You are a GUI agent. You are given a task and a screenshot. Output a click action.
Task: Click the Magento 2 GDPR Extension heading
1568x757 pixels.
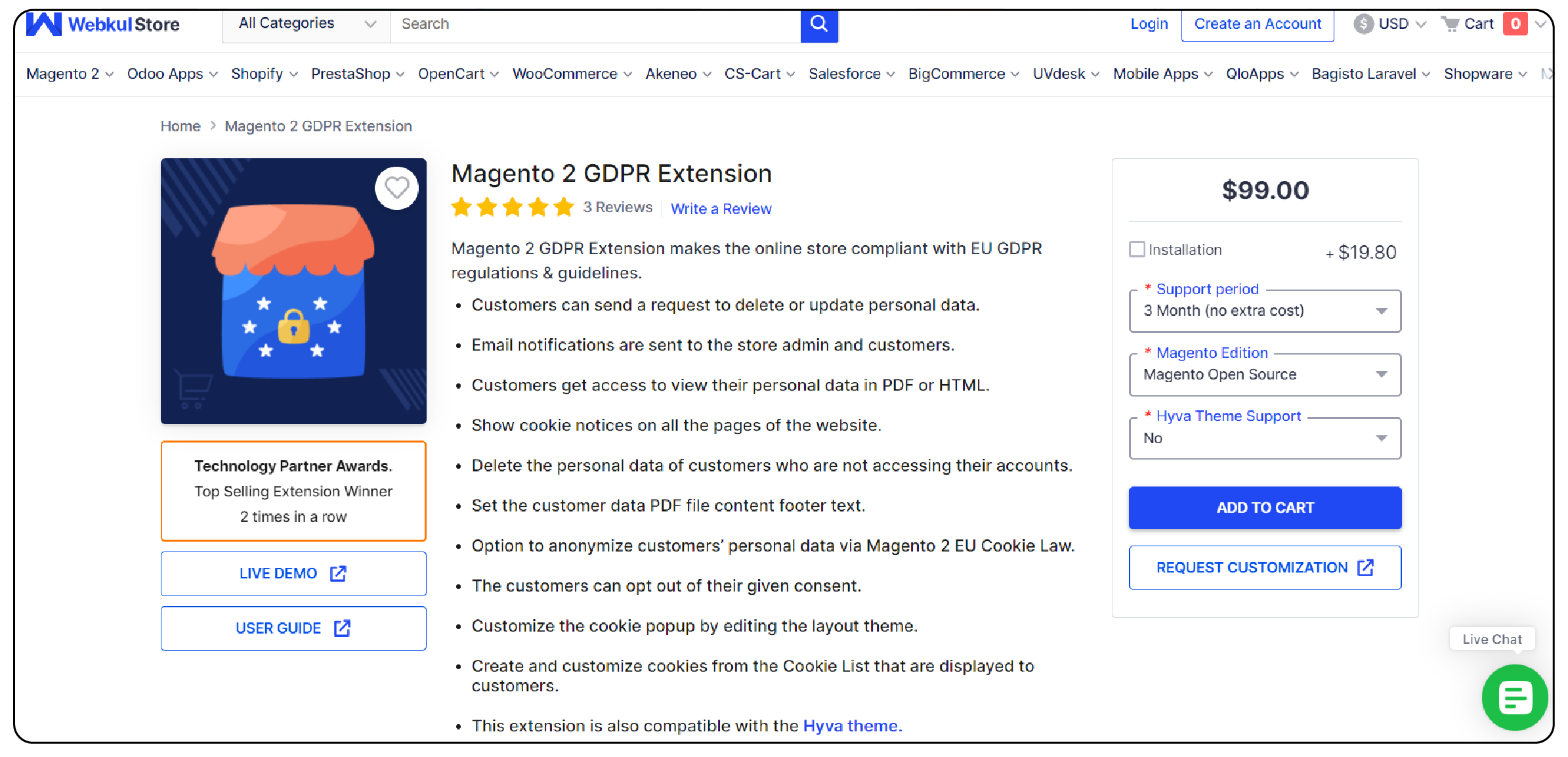611,173
